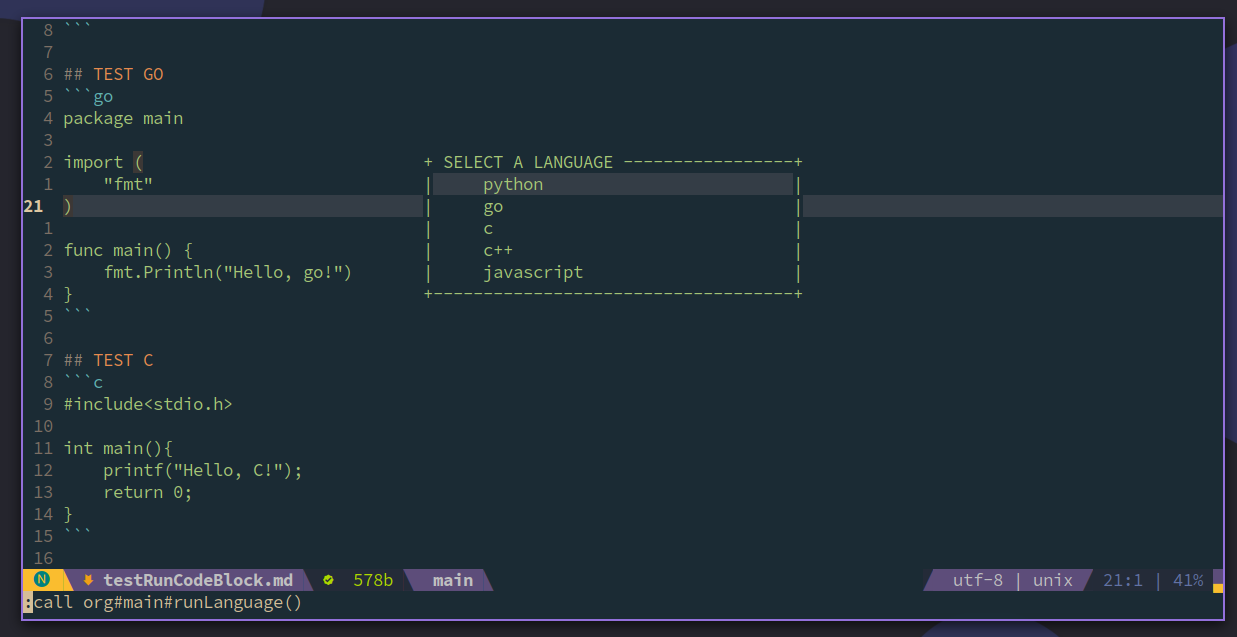
Task: Choose go from SELECT A LANGUAGE menu
Action: (493, 207)
